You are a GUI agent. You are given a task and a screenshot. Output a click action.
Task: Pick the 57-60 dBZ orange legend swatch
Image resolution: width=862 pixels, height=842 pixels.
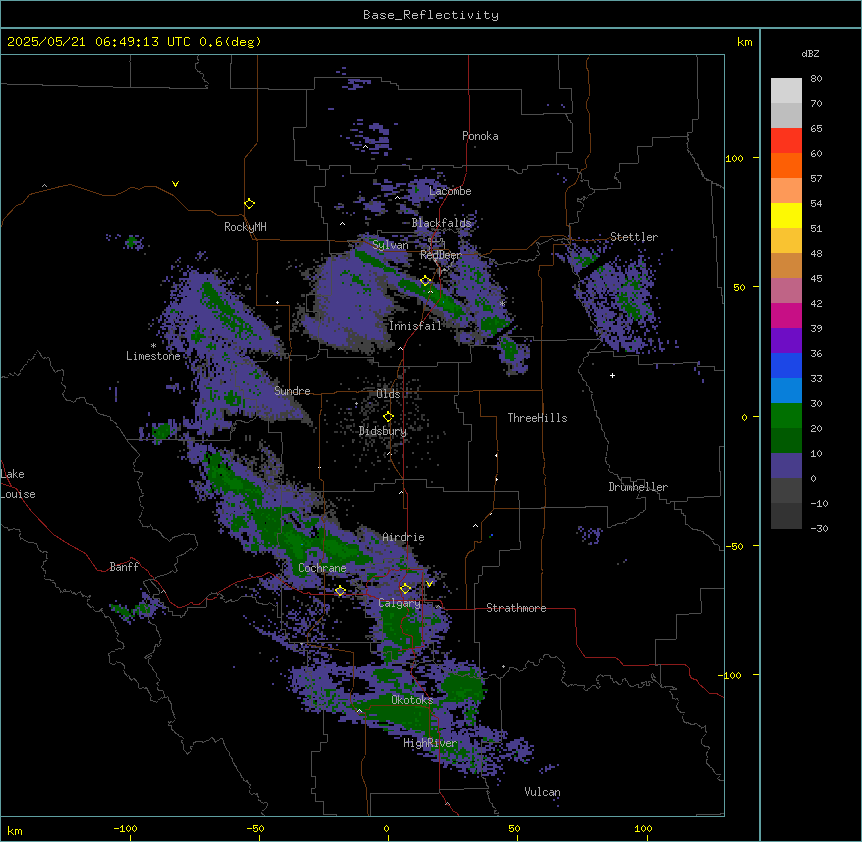click(786, 165)
